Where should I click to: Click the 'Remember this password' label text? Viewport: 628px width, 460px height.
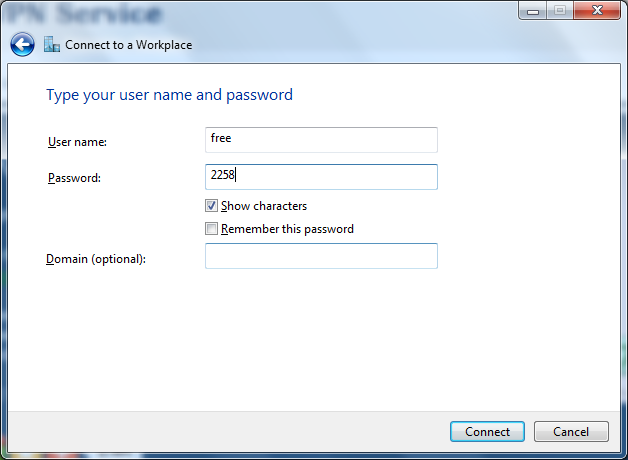coord(287,229)
